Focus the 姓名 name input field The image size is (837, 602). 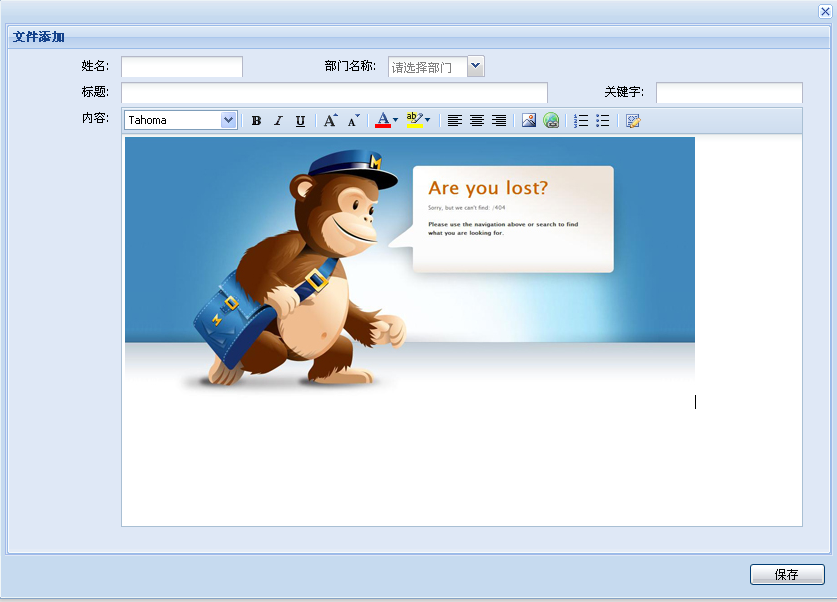point(182,67)
